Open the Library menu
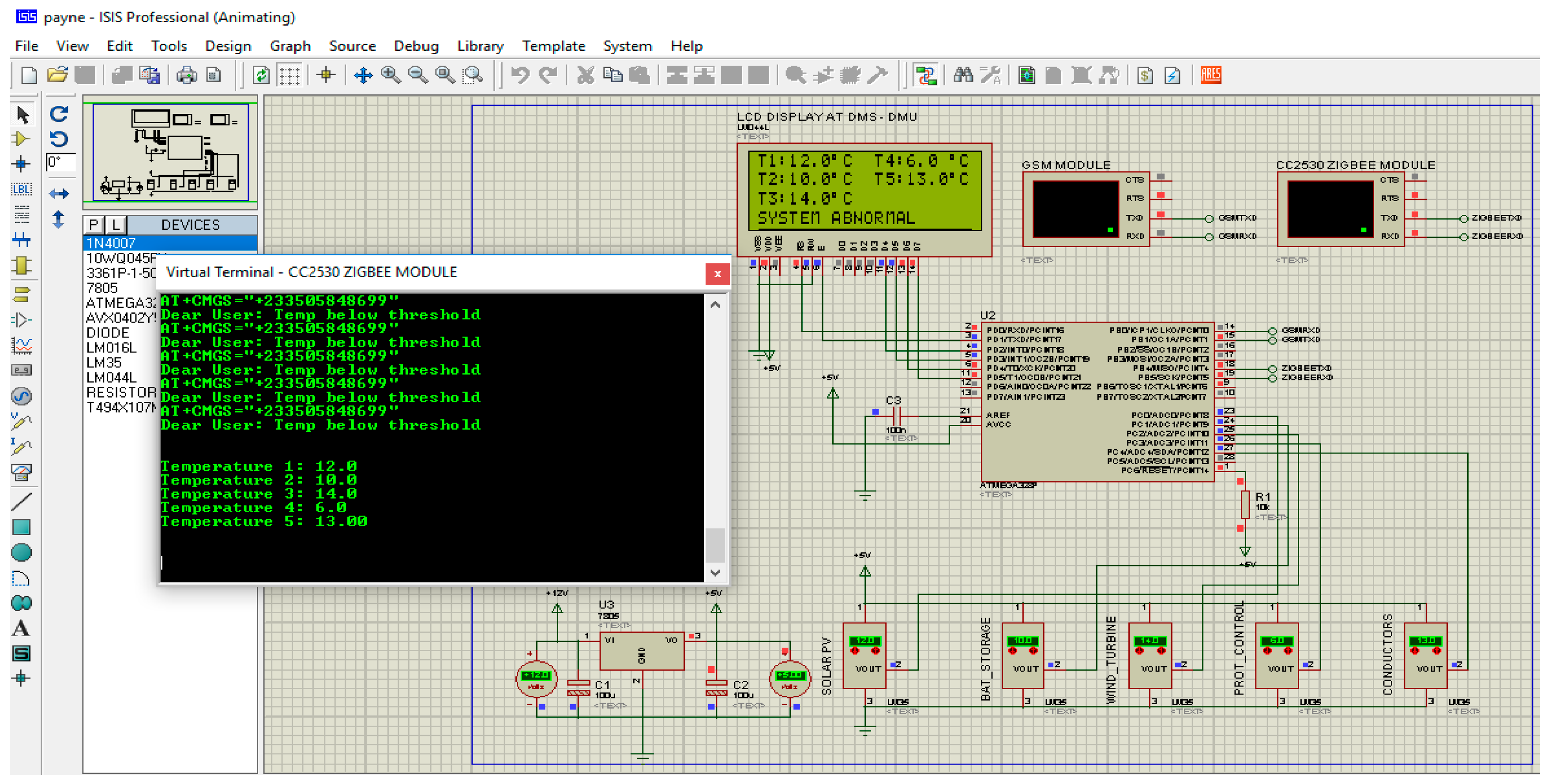 [480, 45]
